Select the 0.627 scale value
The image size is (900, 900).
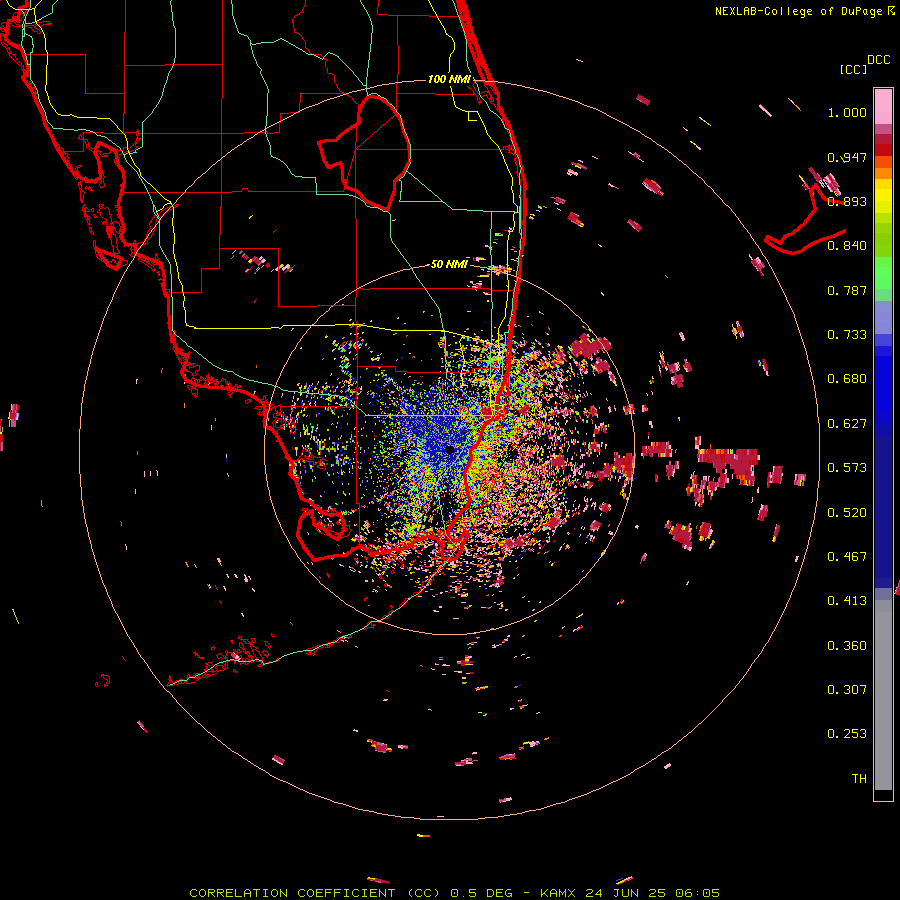(x=847, y=424)
